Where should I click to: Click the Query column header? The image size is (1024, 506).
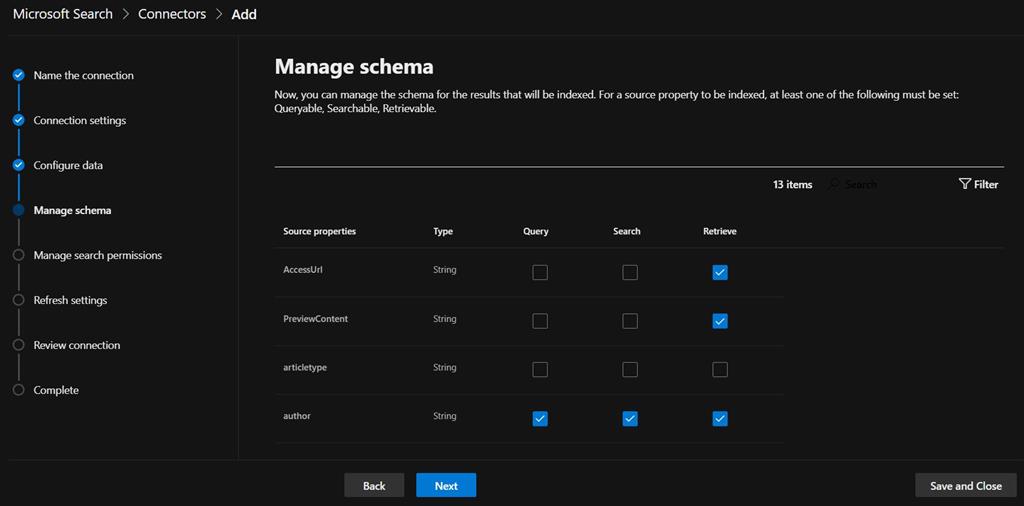536,231
